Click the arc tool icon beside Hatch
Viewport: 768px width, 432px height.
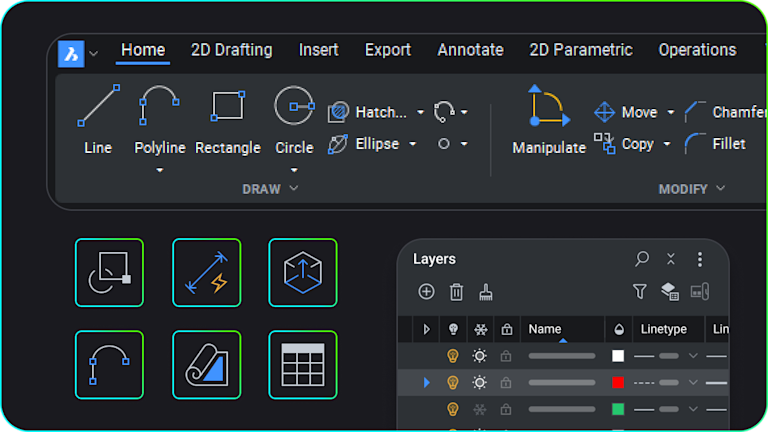pos(444,112)
